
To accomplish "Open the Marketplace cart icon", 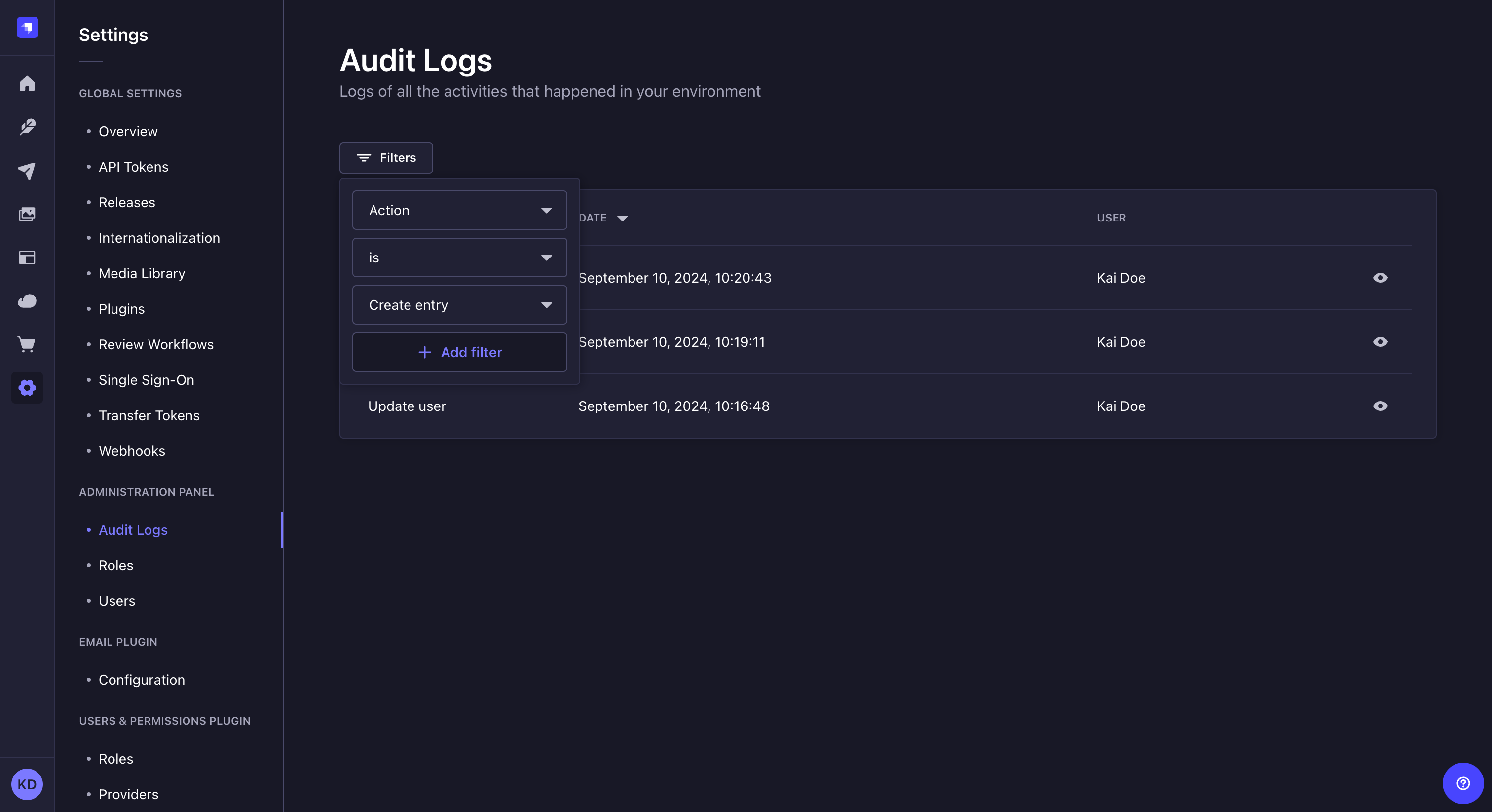I will [x=27, y=345].
